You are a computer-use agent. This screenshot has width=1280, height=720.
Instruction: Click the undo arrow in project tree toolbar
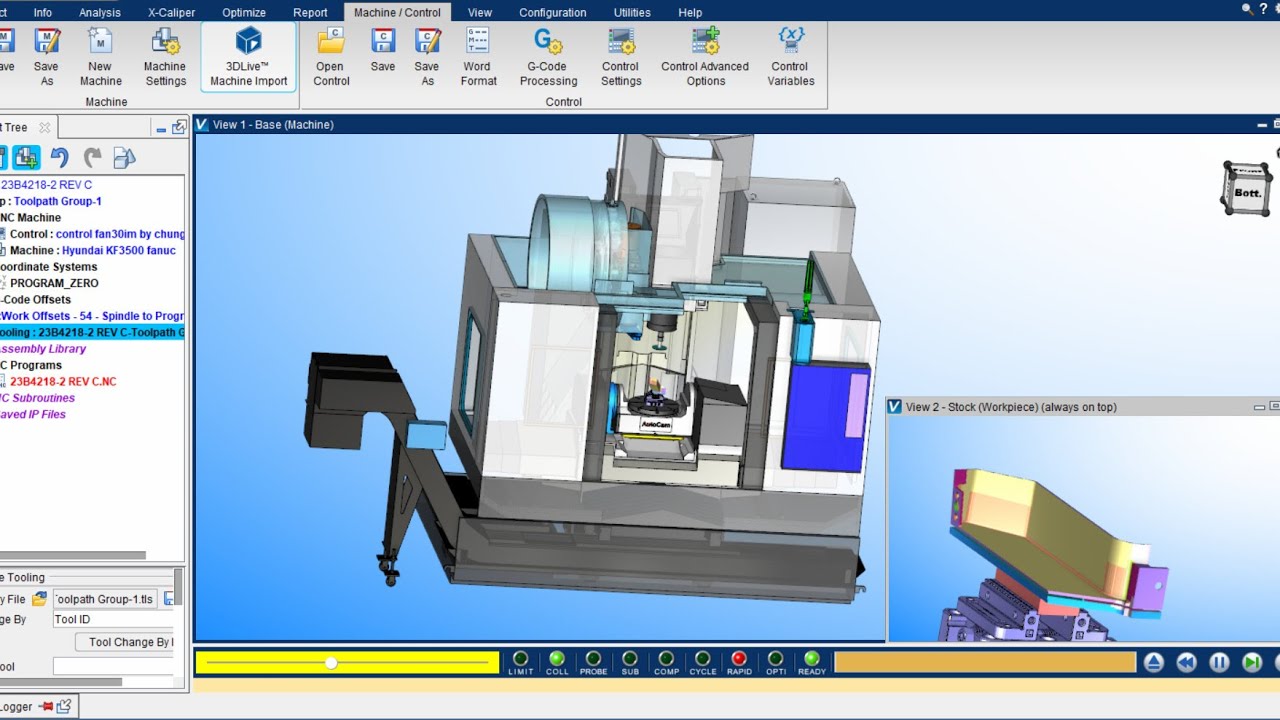[60, 157]
